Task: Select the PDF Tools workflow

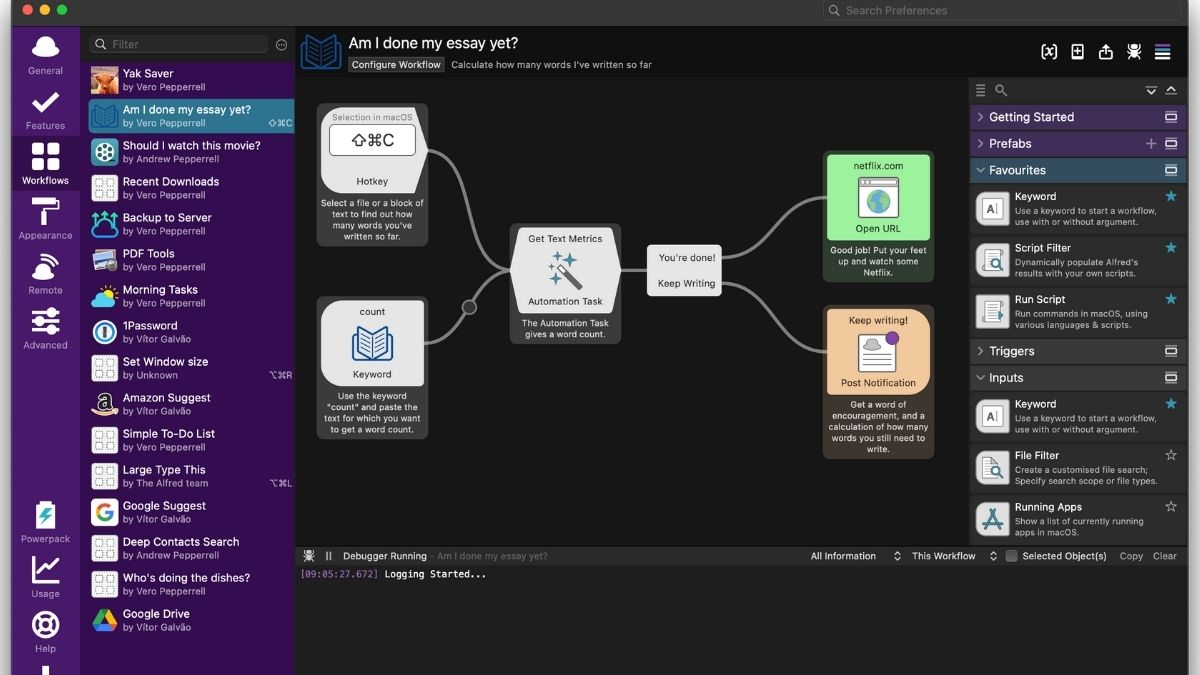Action: click(191, 260)
